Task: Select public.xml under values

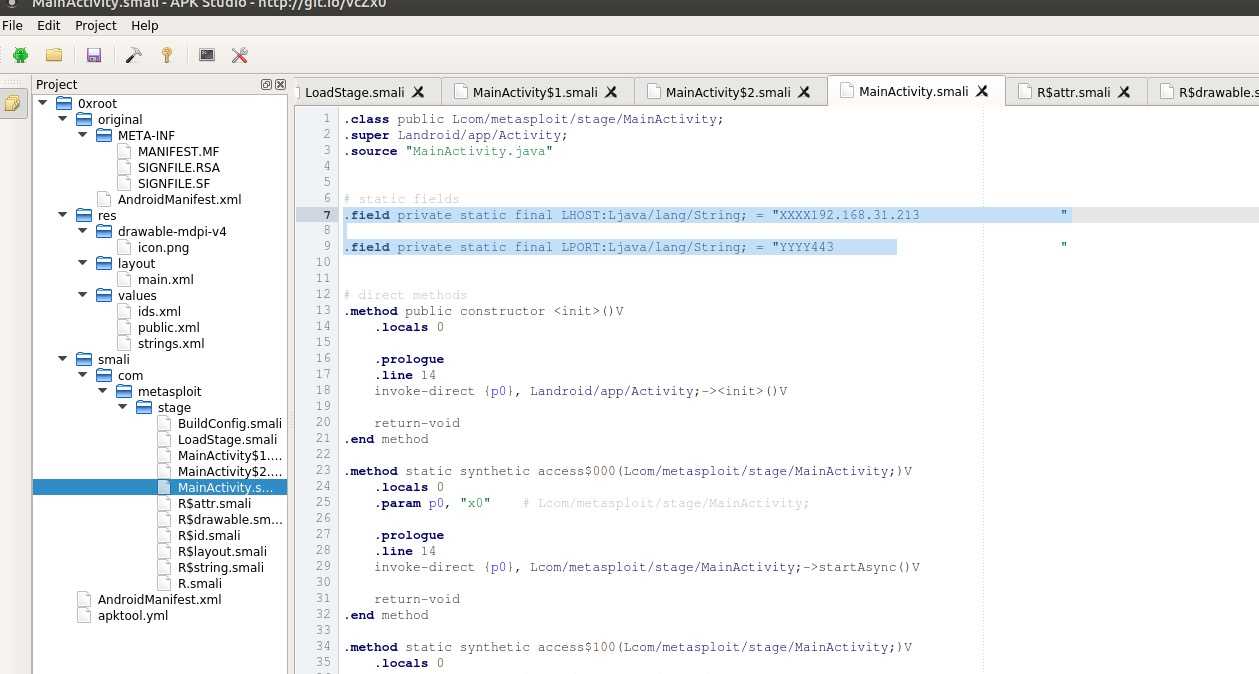Action: (x=169, y=327)
